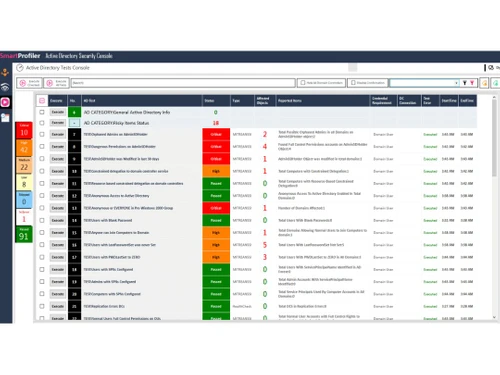Screen dimensions: 500x375
Task: Check the Risky Items Status category row
Action: tap(42, 123)
